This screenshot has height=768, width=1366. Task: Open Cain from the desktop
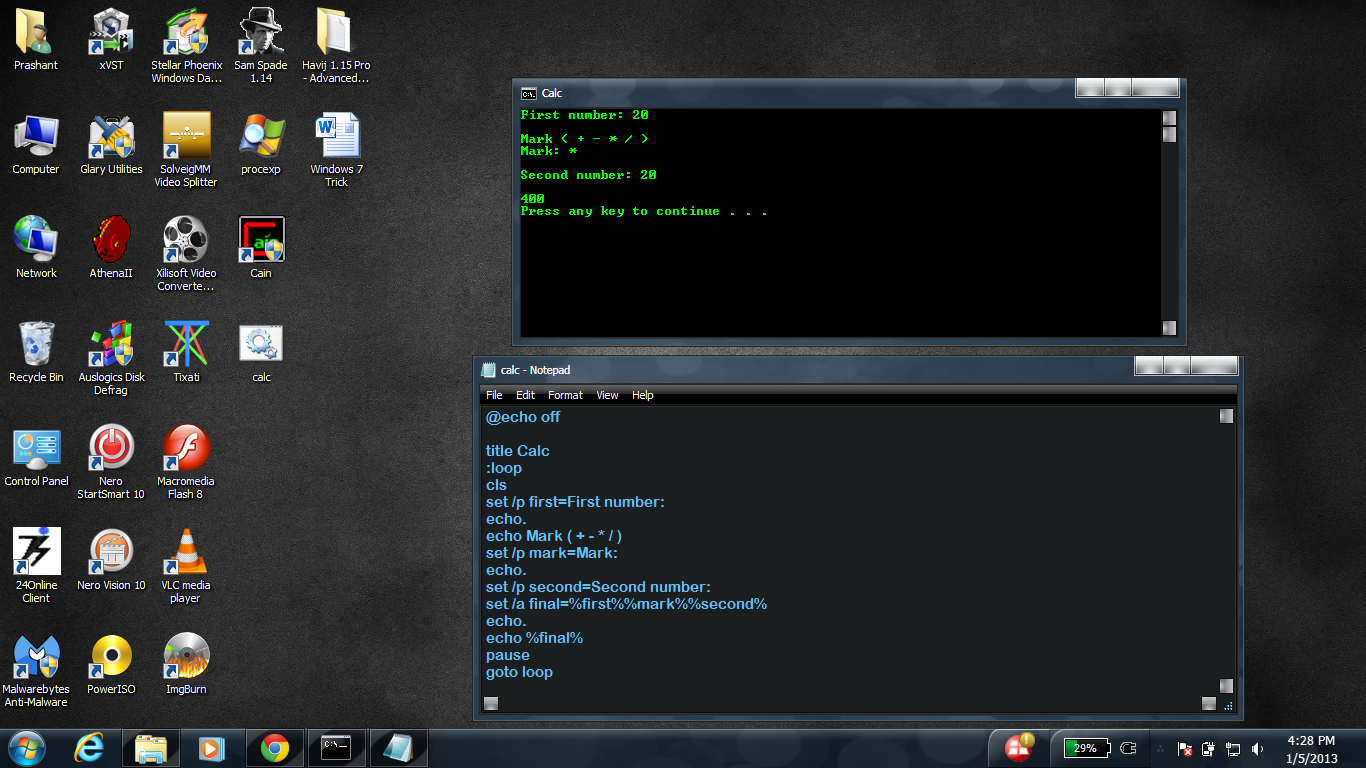260,240
